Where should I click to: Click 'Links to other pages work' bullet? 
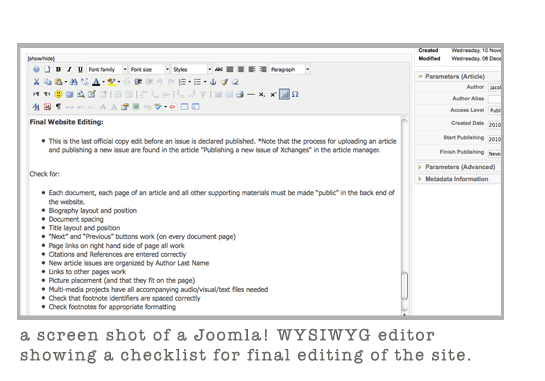click(x=87, y=272)
